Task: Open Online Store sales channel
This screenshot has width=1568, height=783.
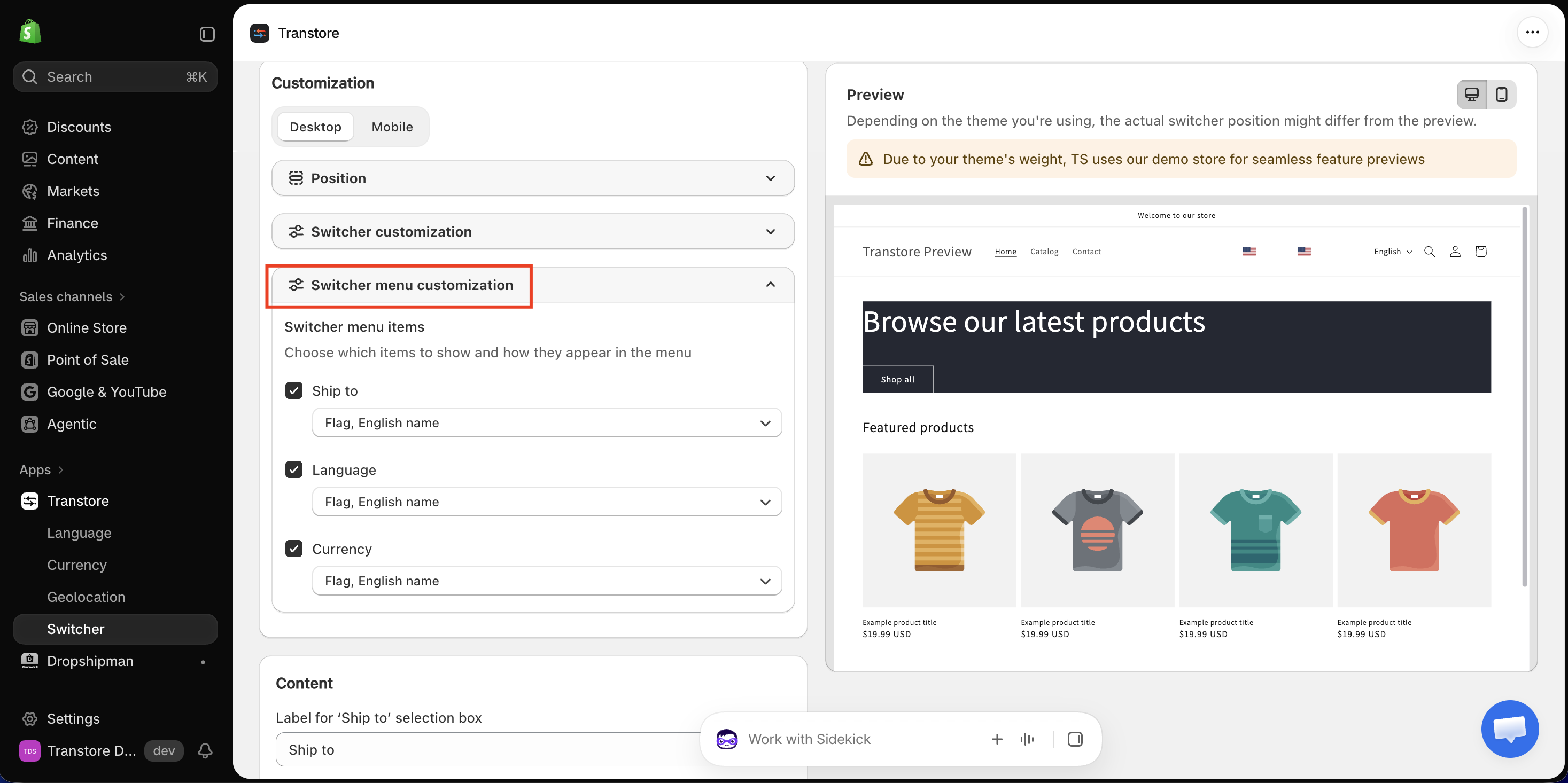Action: 115,328
